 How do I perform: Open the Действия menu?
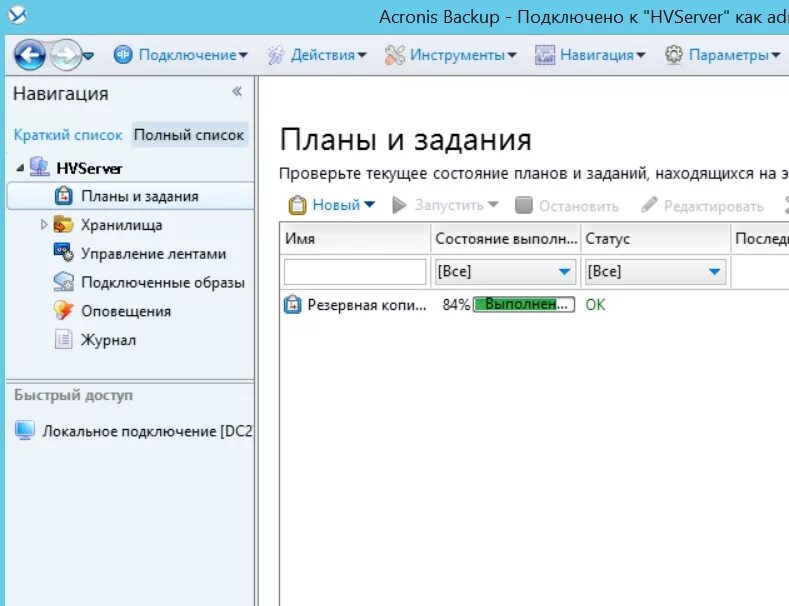(x=329, y=54)
